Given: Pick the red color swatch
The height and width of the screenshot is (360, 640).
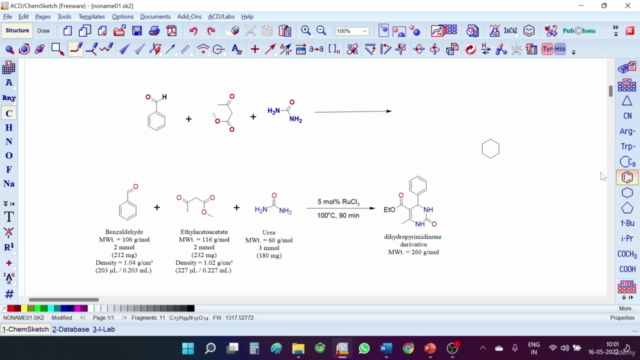Looking at the screenshot, I should pyautogui.click(x=11, y=308).
